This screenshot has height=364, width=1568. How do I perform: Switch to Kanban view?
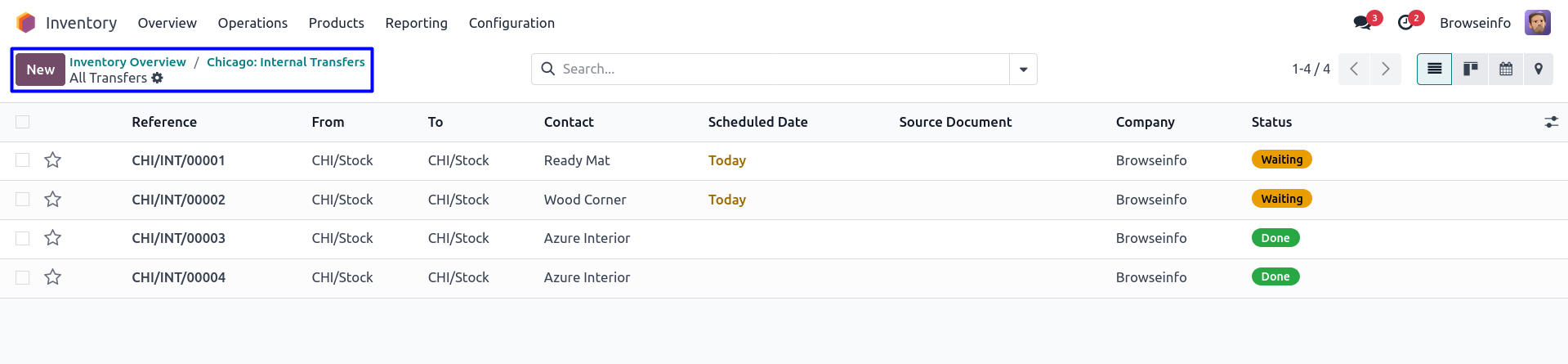coord(1470,69)
